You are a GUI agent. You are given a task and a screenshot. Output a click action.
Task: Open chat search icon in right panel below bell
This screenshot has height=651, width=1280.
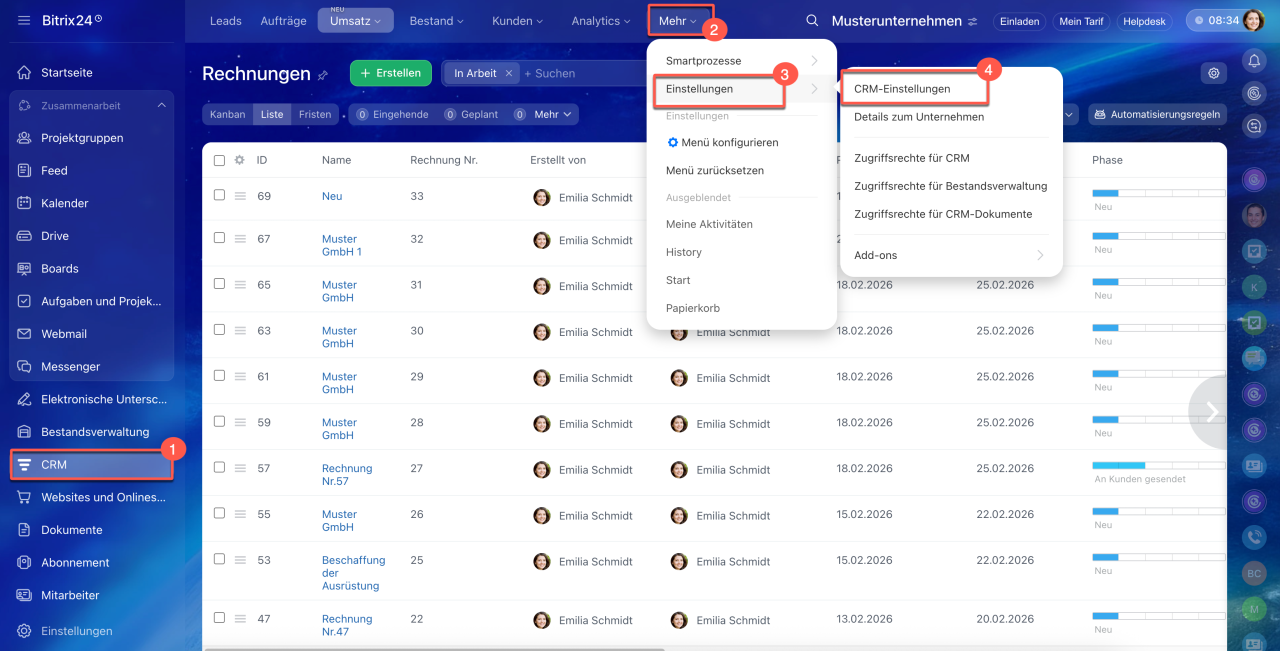pyautogui.click(x=1254, y=125)
